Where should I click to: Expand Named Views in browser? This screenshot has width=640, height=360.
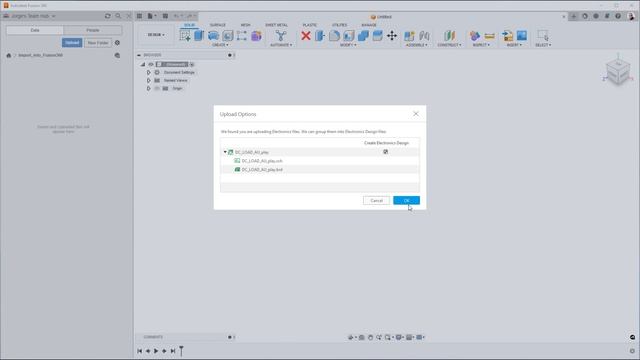pyautogui.click(x=149, y=80)
